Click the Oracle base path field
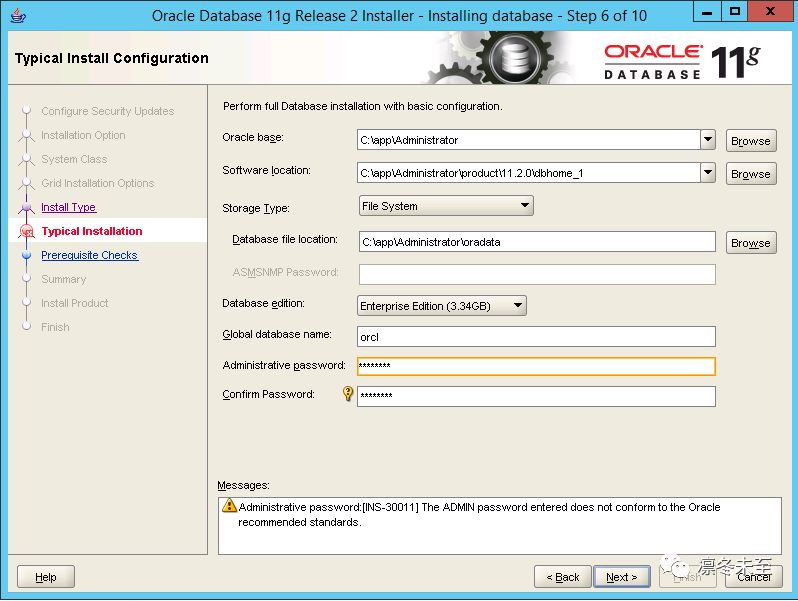 529,140
